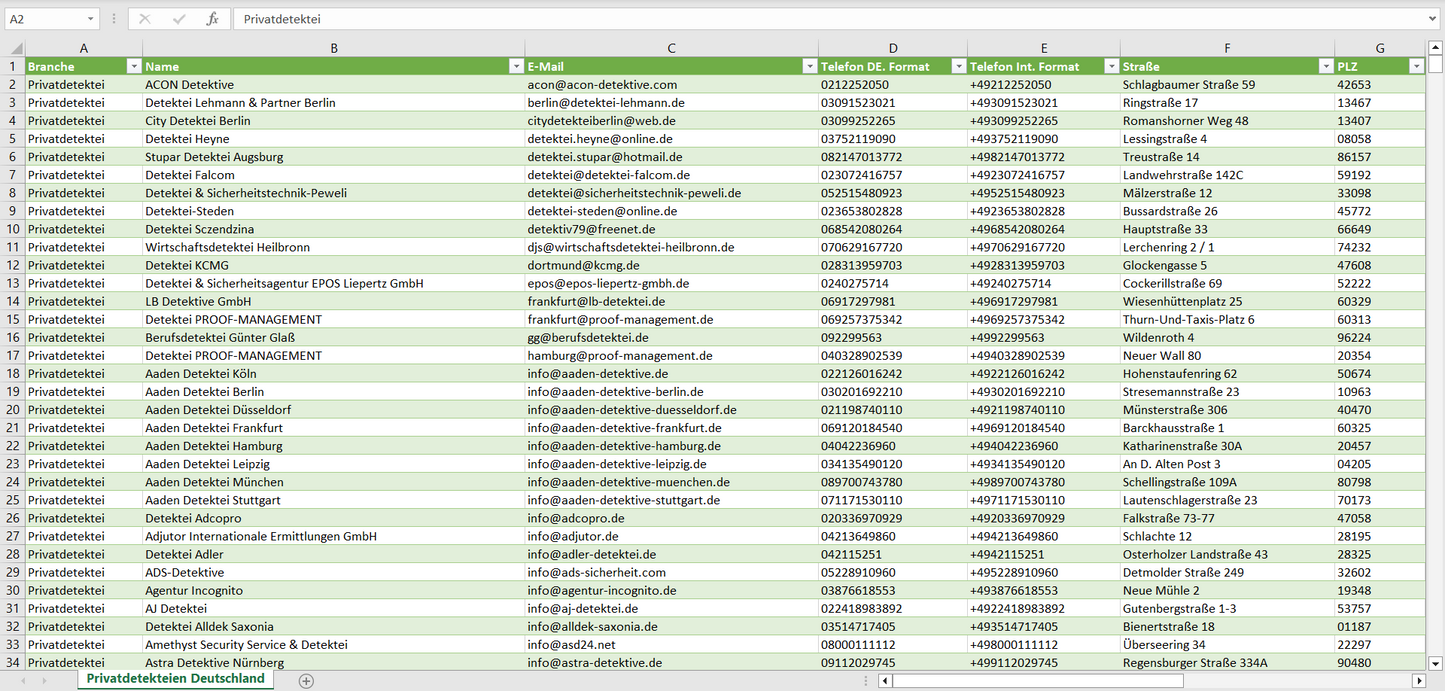
Task: Select row 17 header
Action: (12, 355)
